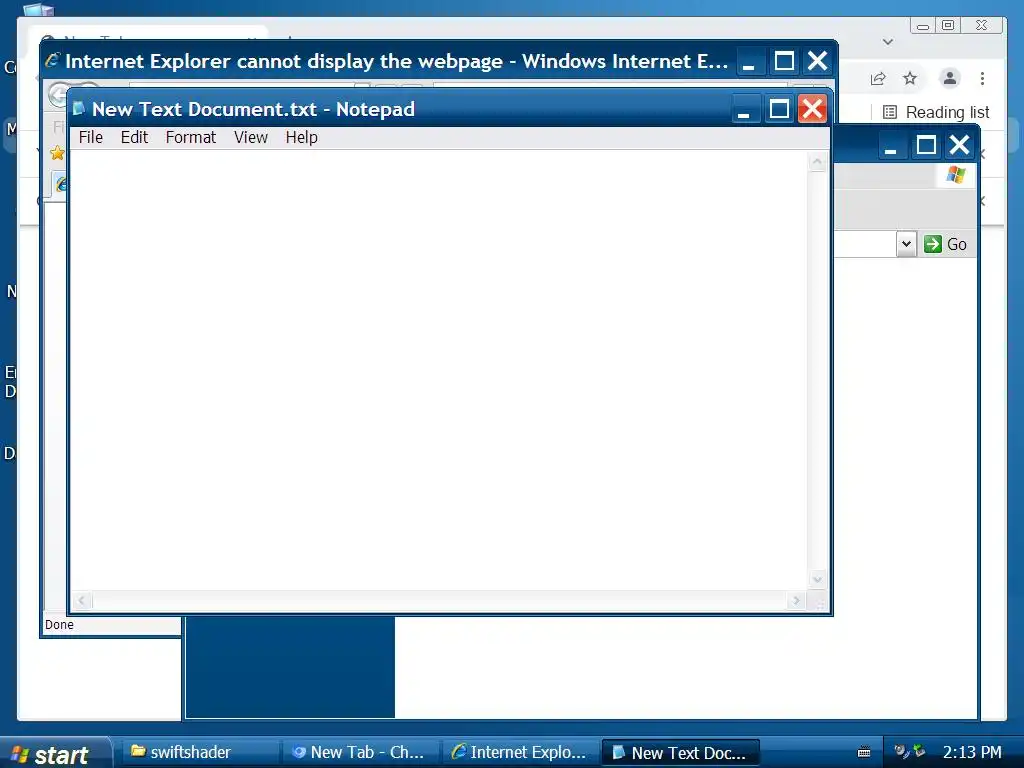Maximize the Internet Explorer window

tap(784, 61)
